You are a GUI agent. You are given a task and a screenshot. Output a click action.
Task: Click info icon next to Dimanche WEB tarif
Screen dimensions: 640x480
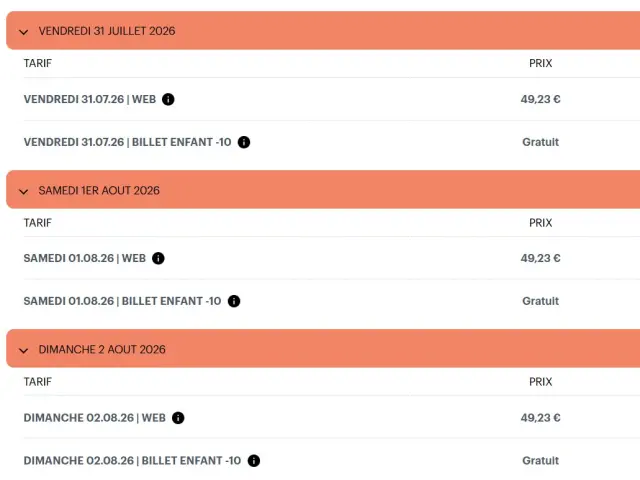click(178, 418)
